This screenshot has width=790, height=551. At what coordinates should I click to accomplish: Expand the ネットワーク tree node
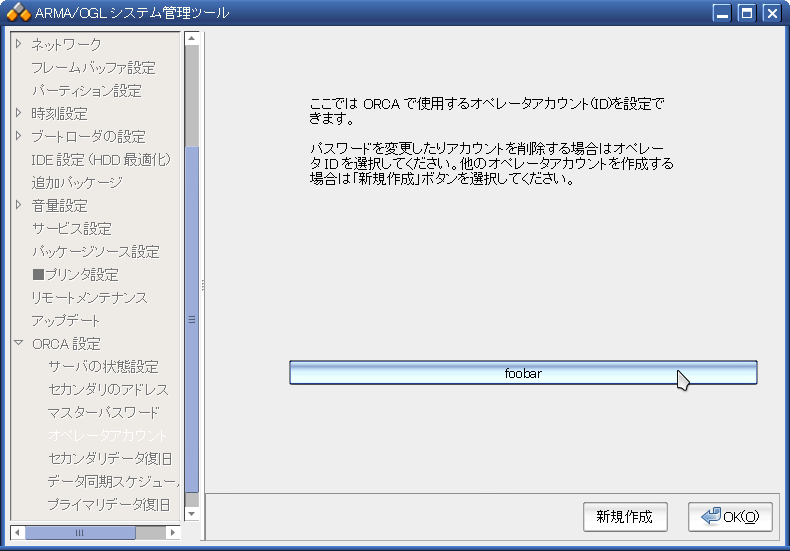pos(18,44)
